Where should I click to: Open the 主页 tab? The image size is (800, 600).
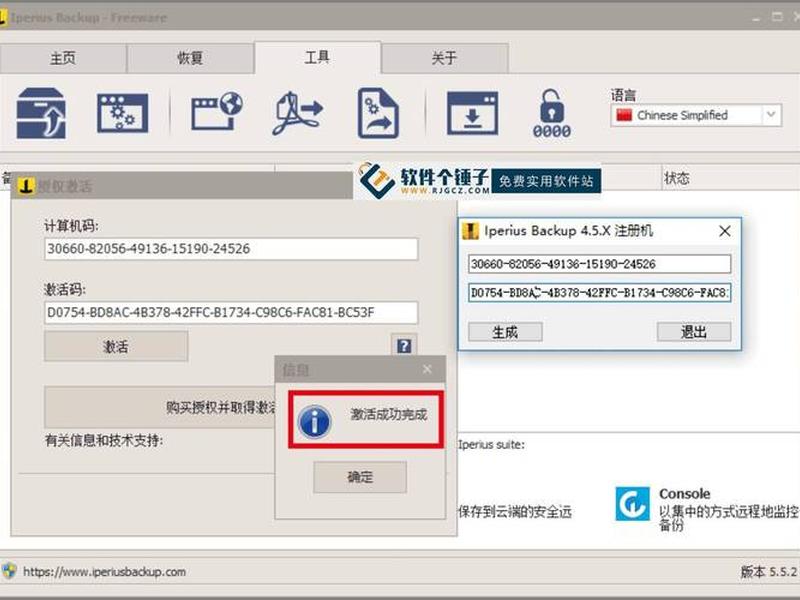tap(63, 58)
